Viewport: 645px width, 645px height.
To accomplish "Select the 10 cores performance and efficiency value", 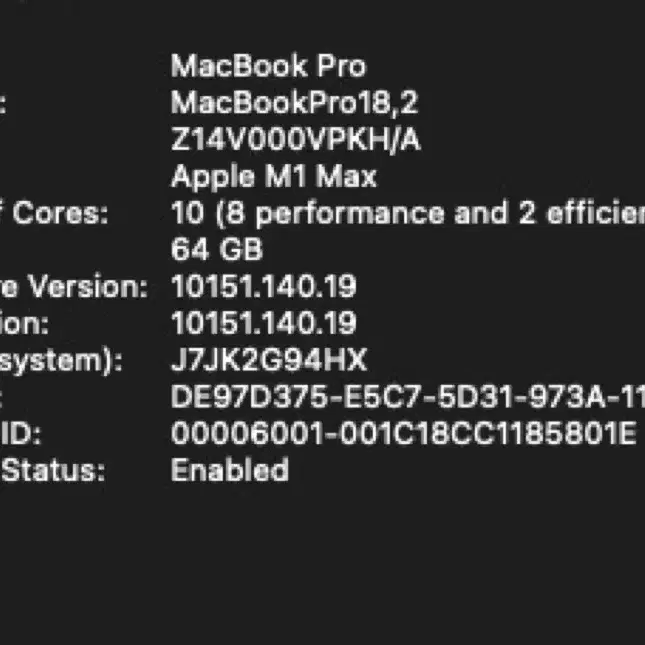I will point(408,214).
